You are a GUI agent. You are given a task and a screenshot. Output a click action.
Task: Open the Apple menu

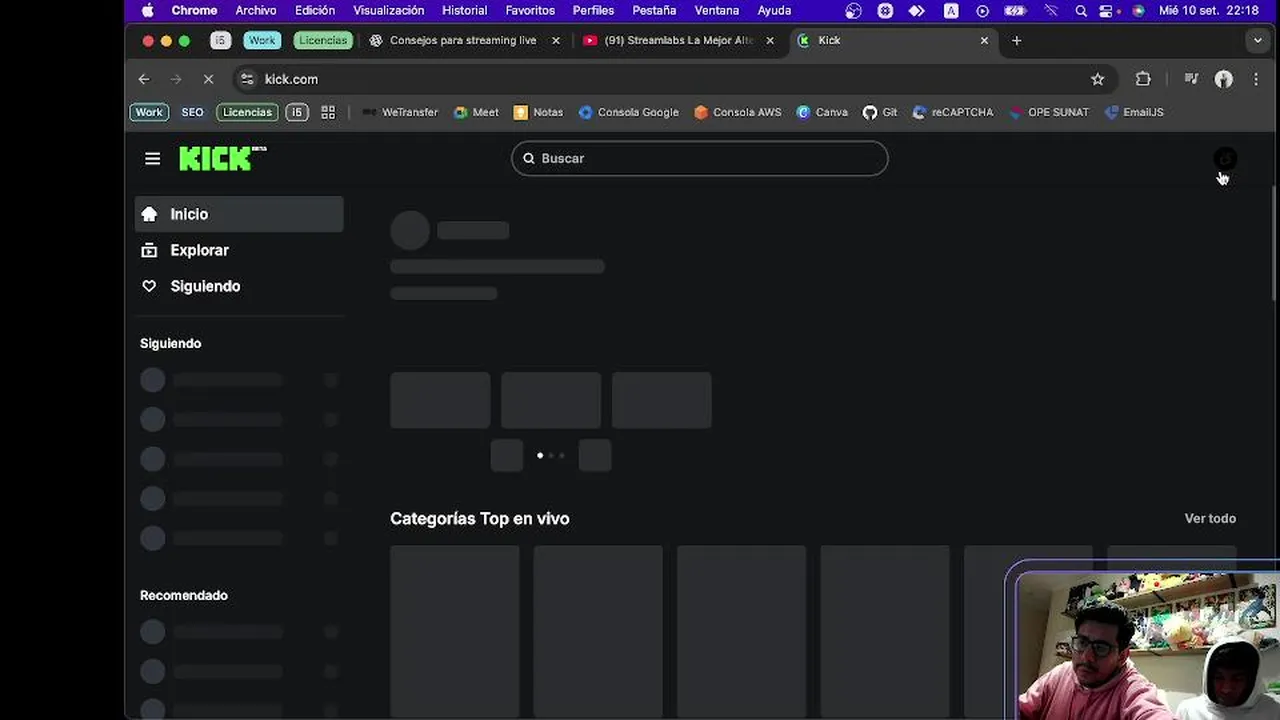pyautogui.click(x=148, y=10)
